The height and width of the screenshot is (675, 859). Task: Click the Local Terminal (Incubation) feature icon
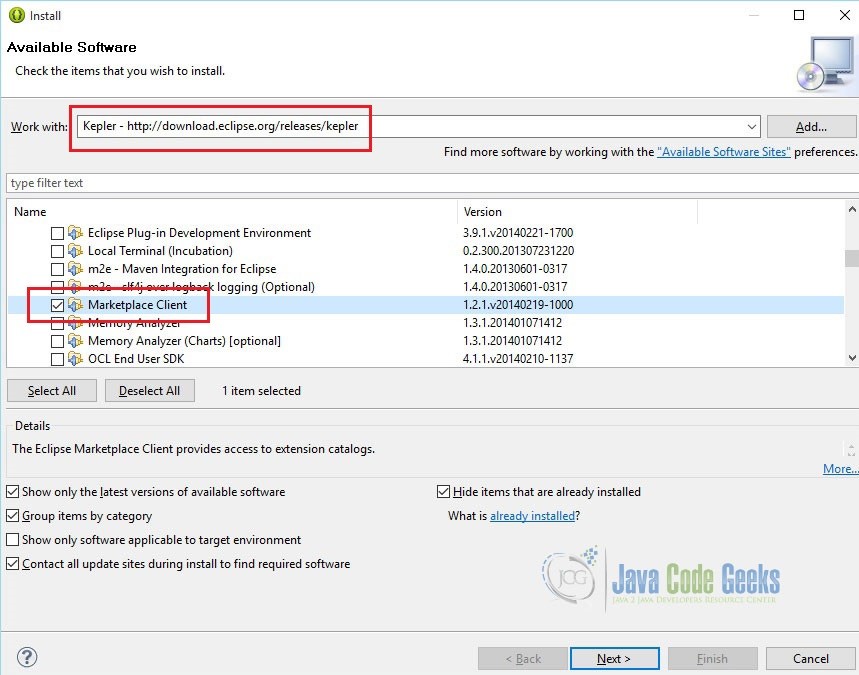click(76, 251)
